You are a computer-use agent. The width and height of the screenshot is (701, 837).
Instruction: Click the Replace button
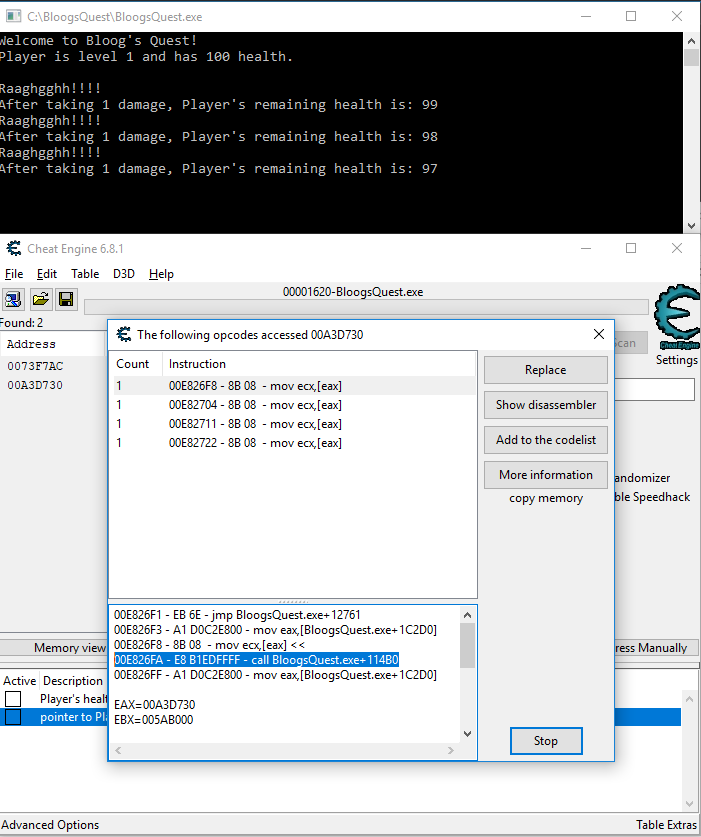click(x=546, y=370)
